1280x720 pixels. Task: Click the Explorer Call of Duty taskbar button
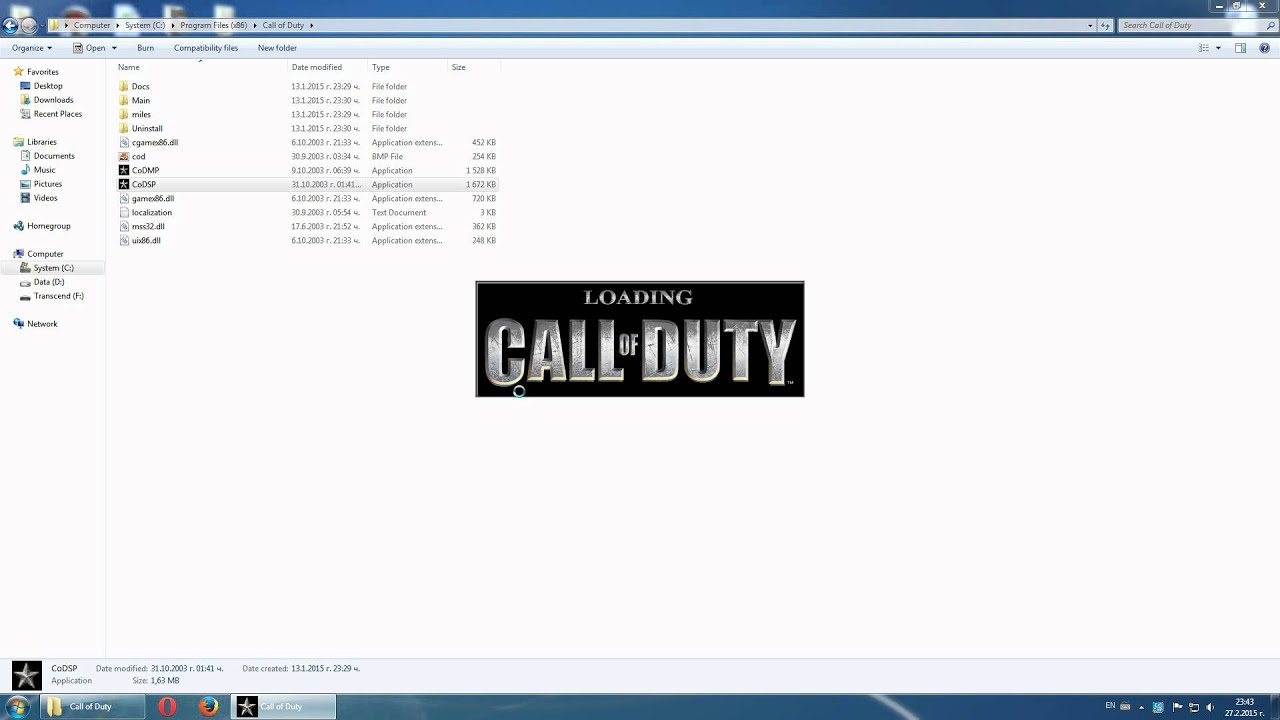click(x=93, y=707)
